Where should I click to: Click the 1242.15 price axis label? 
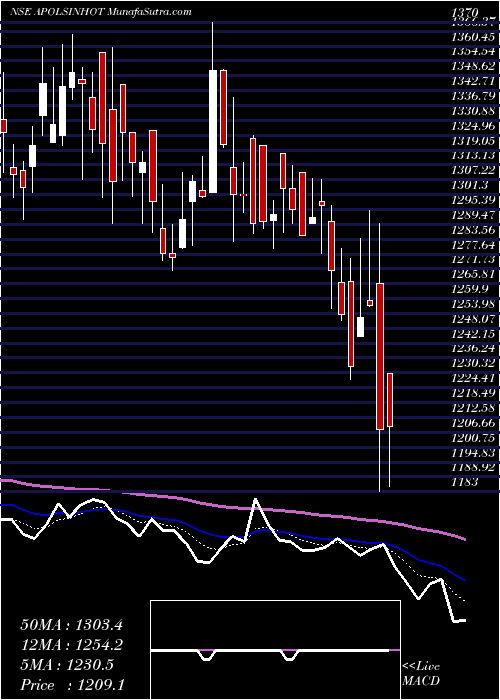(x=474, y=333)
